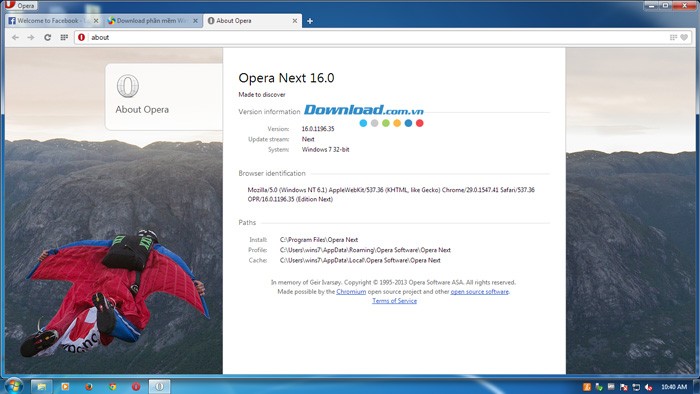The image size is (700, 394).
Task: Launch the media player taskbar icon
Action: [x=65, y=386]
